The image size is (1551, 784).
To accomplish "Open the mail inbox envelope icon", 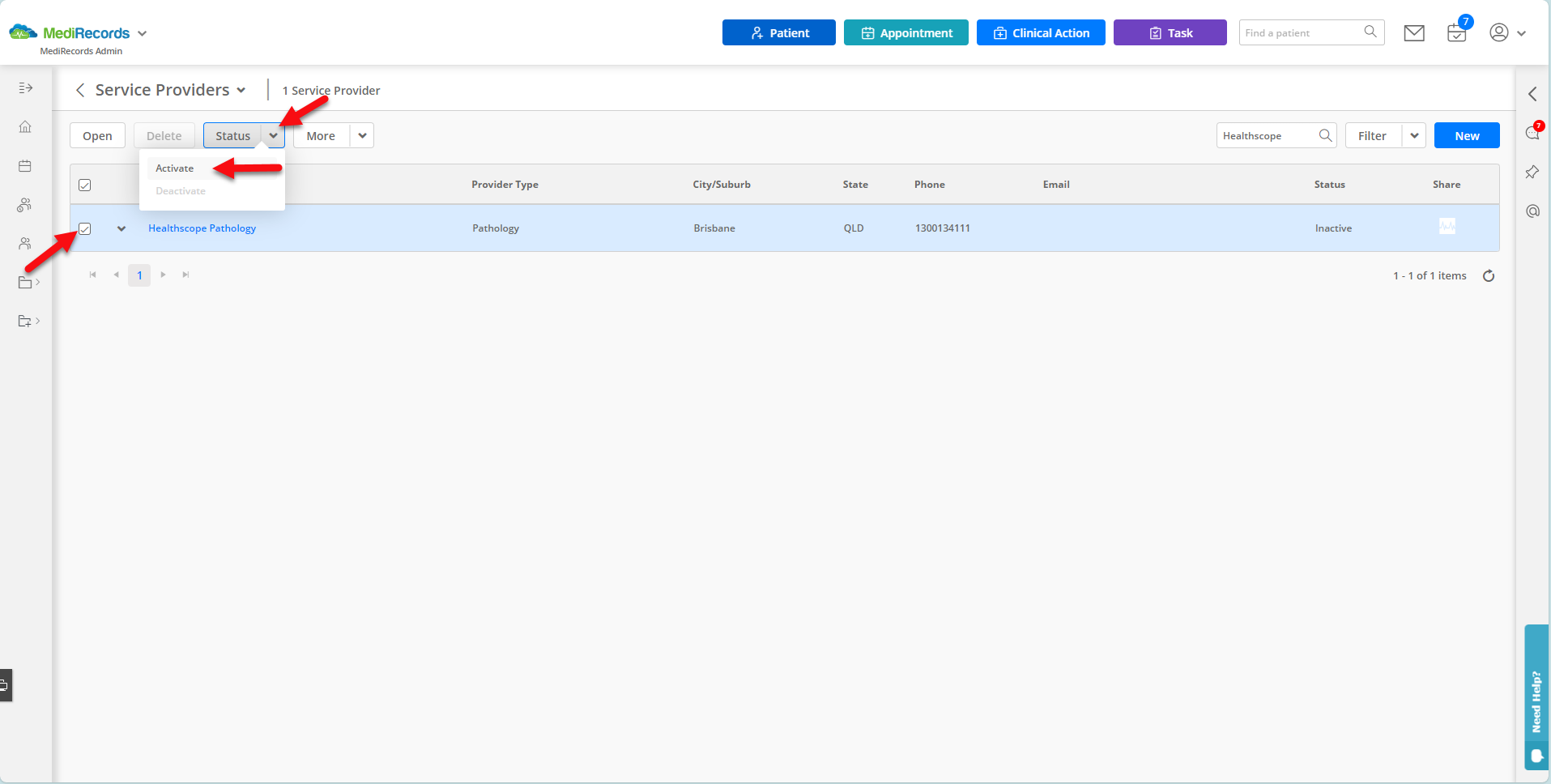I will point(1414,33).
